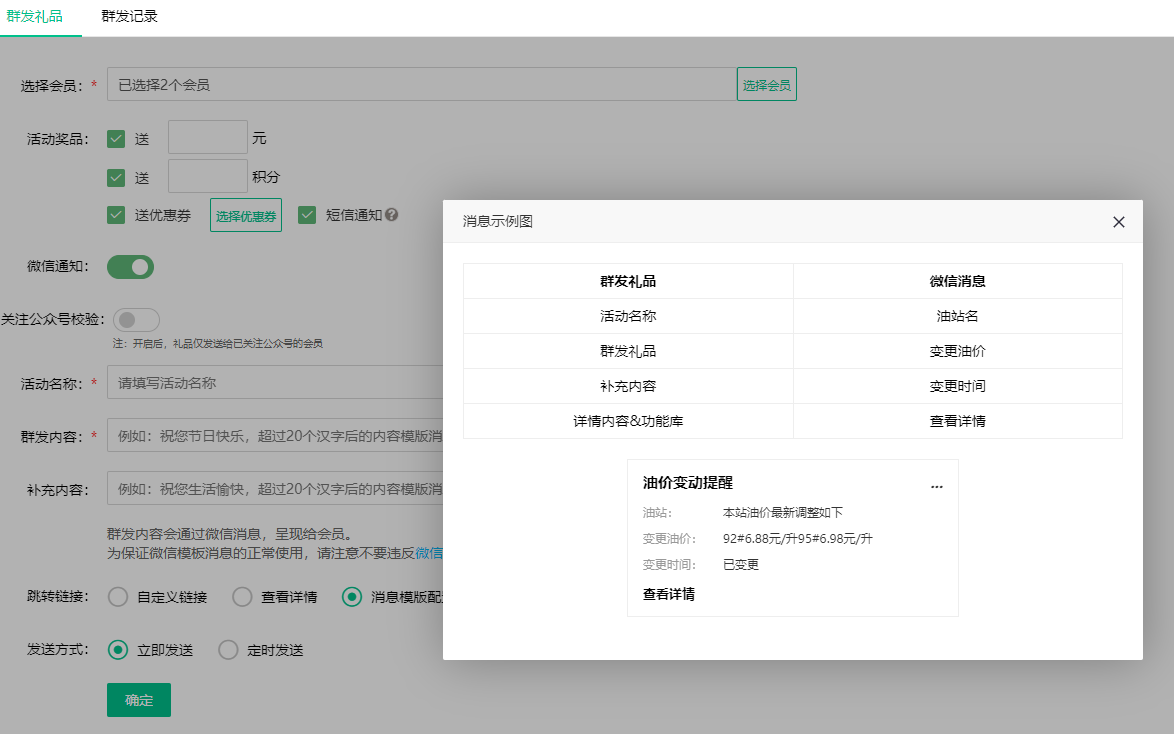Screen dimensions: 1174x734
Task: Toggle the 送 元 reward checkbox
Action: (x=116, y=139)
